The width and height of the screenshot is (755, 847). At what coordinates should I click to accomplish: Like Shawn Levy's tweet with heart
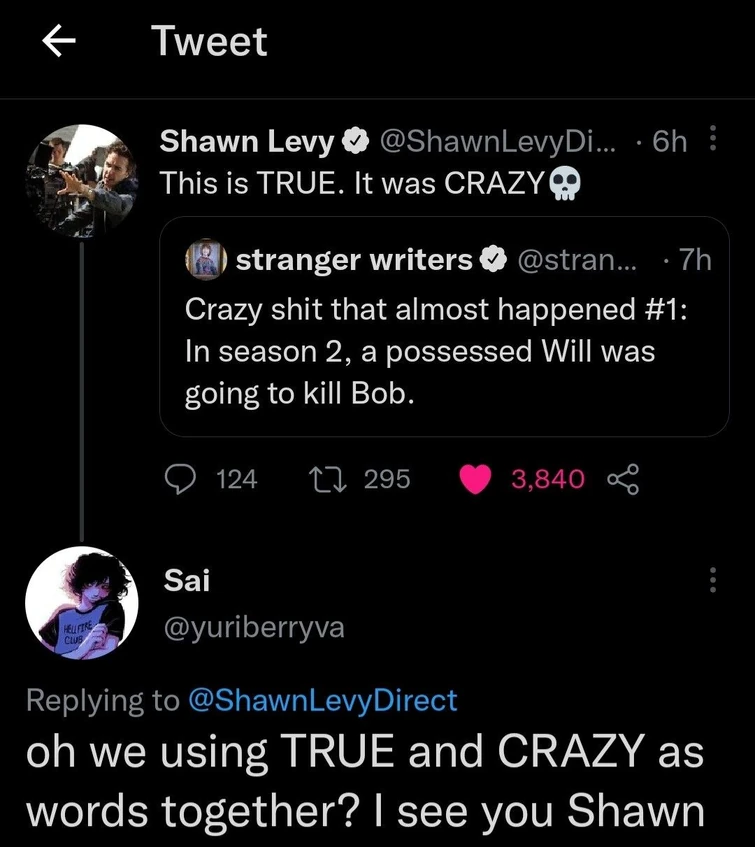tap(474, 480)
